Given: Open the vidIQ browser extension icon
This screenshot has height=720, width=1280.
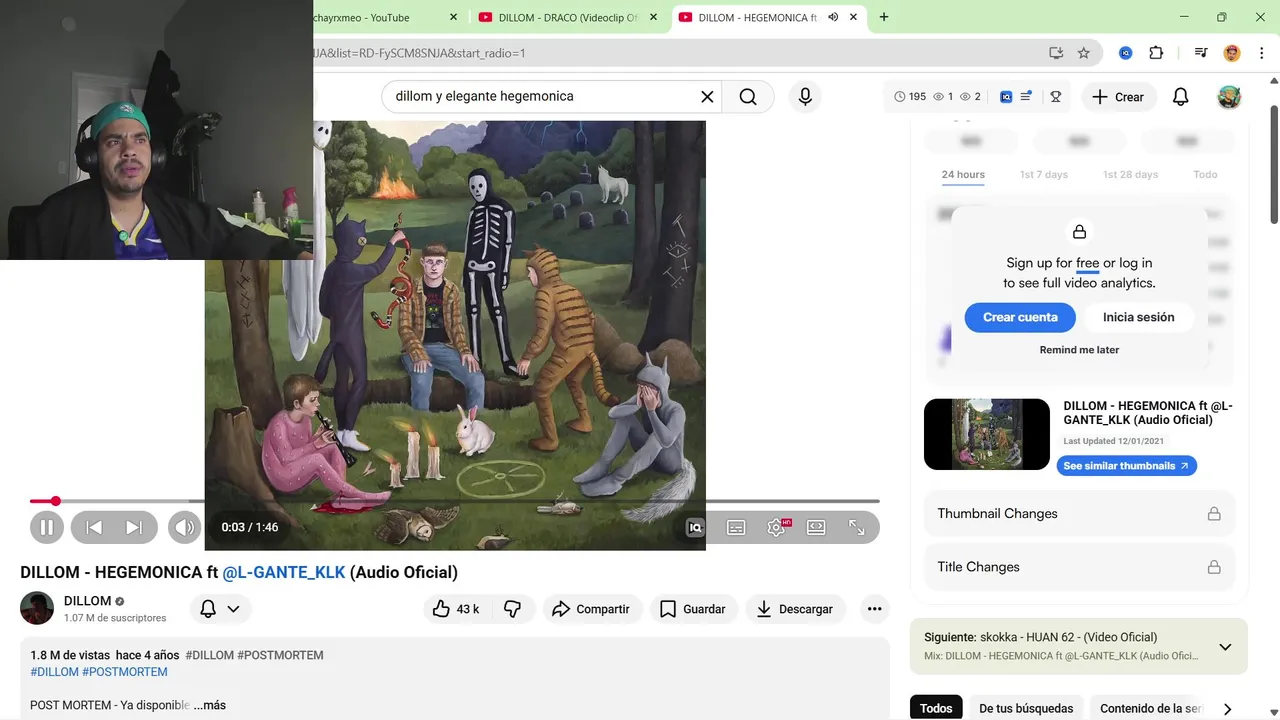Looking at the screenshot, I should click(1125, 53).
